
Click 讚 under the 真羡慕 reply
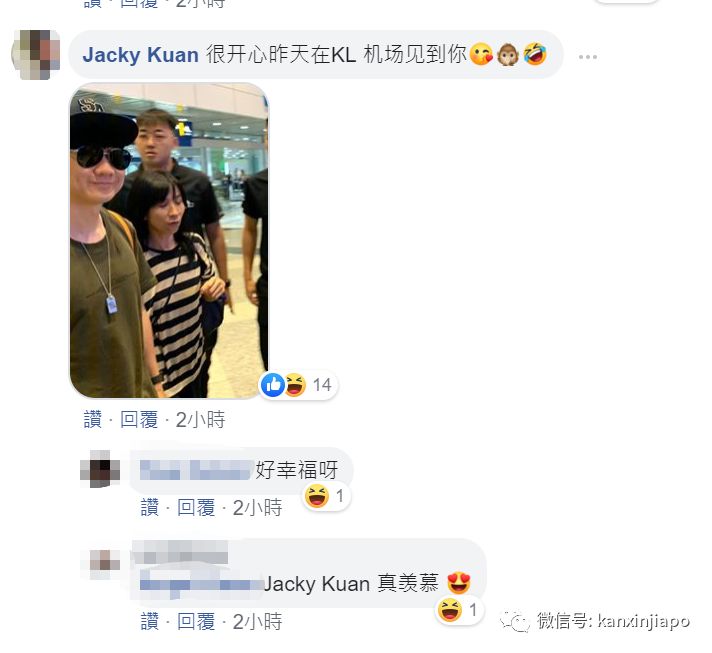[150, 621]
